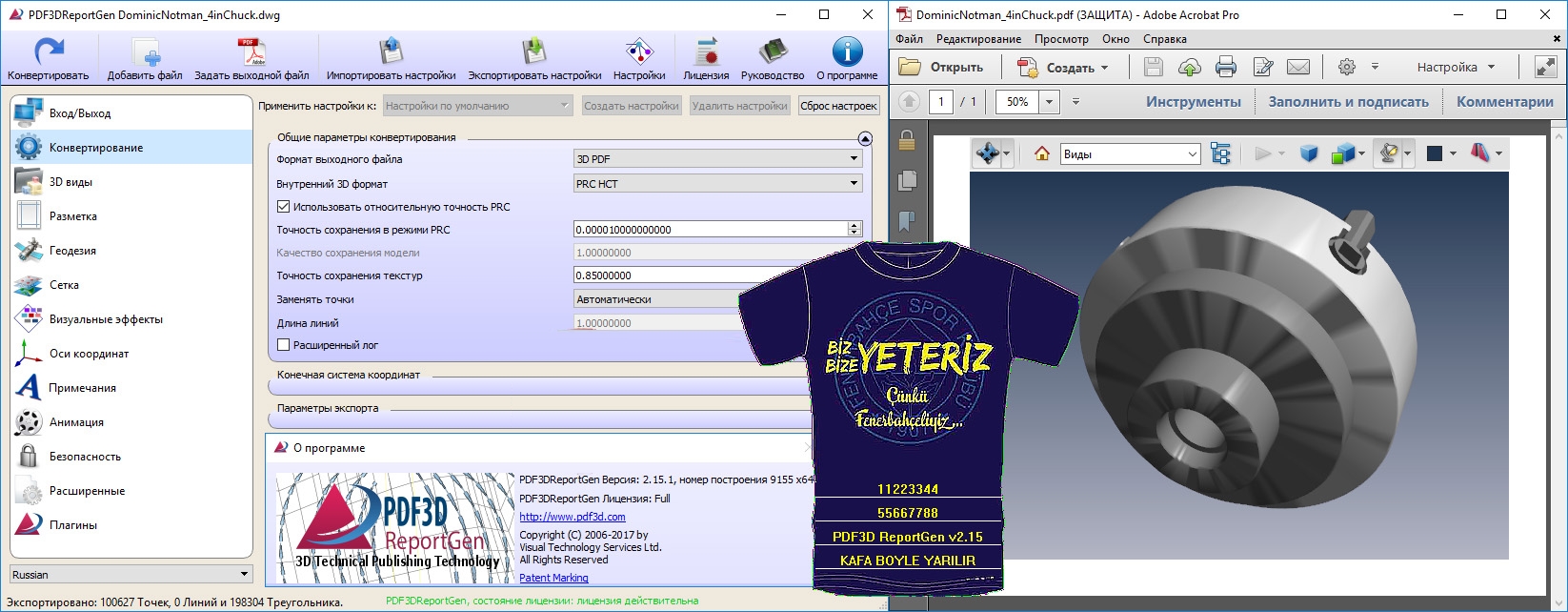Open the 3D model render mode dropdown
Image resolution: width=1568 pixels, height=612 pixels.
click(1349, 153)
